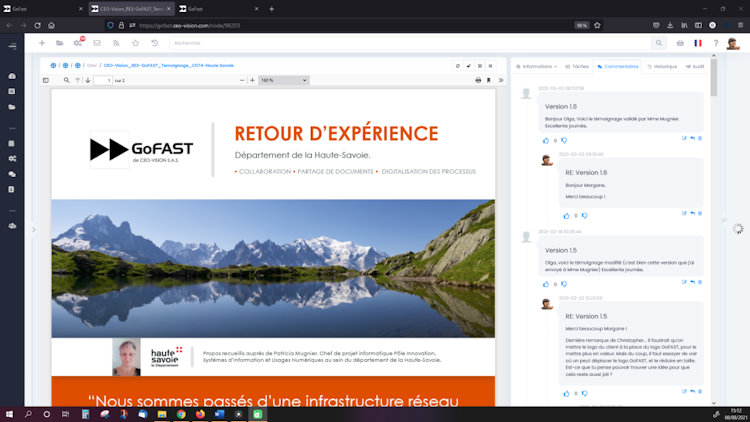The height and width of the screenshot is (422, 750).
Task: Open a new browser tab with plus
Action: coord(272,9)
